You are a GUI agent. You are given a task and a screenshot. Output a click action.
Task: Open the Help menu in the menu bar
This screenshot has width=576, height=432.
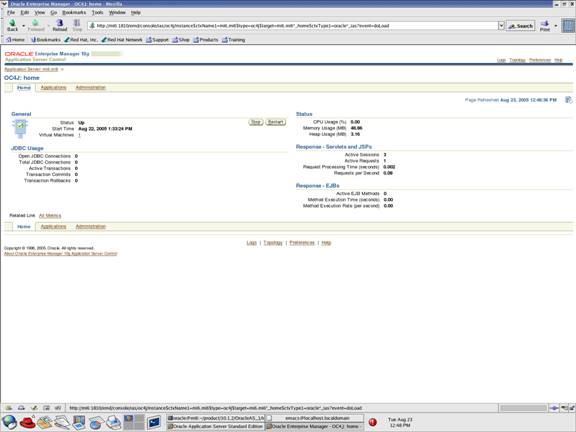(x=136, y=12)
